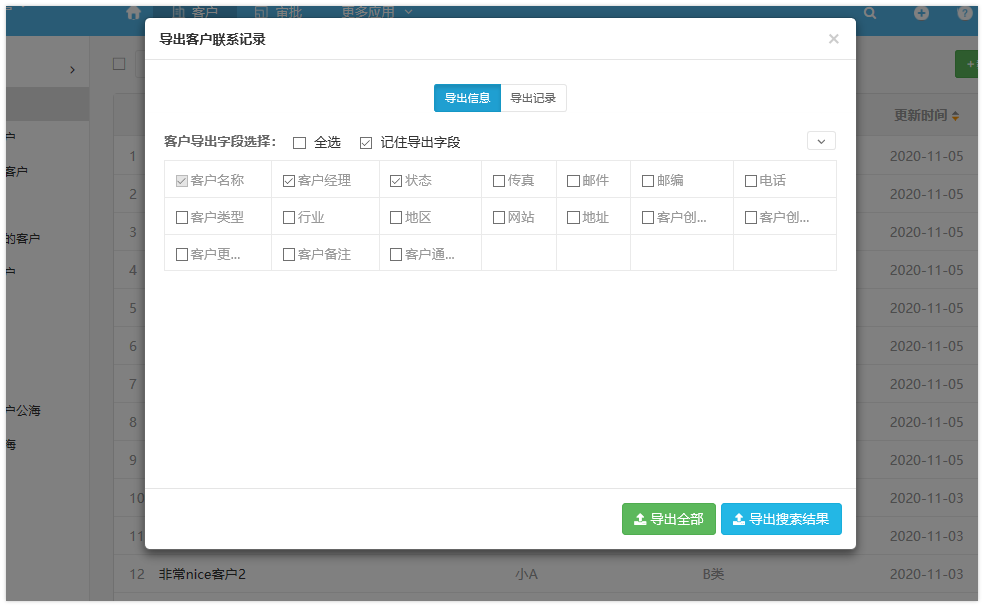This screenshot has height=607, width=984.
Task: Uncheck the 客户经理 field checkbox
Action: (289, 181)
